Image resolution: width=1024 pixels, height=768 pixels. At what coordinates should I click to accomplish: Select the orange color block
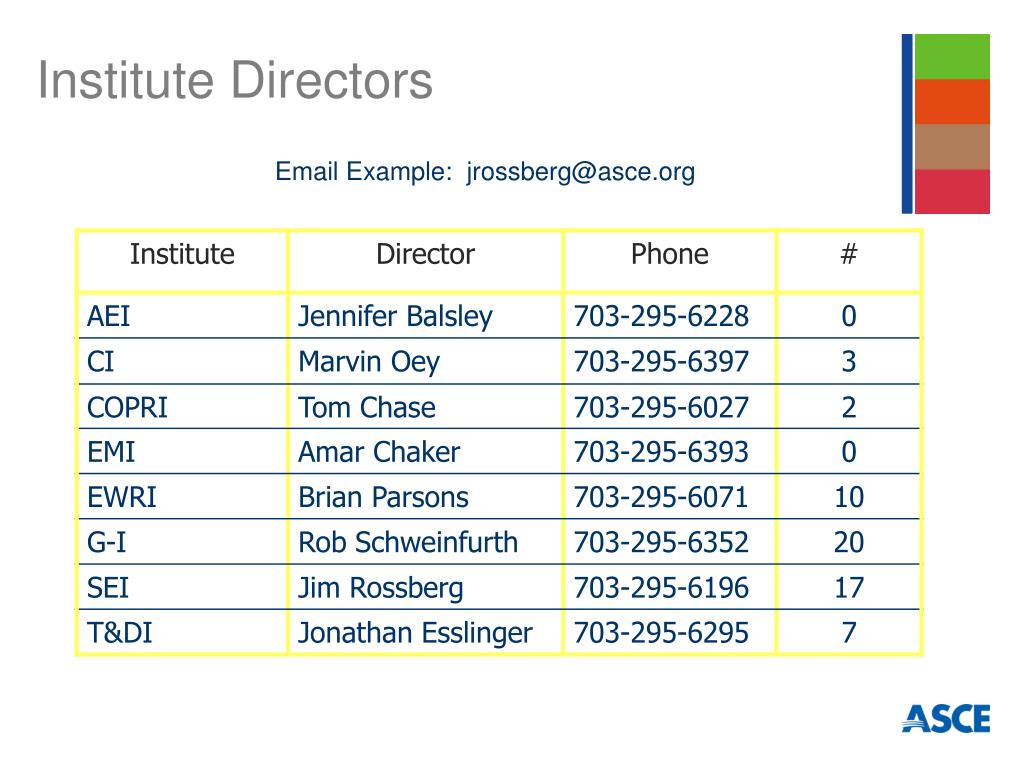point(952,102)
